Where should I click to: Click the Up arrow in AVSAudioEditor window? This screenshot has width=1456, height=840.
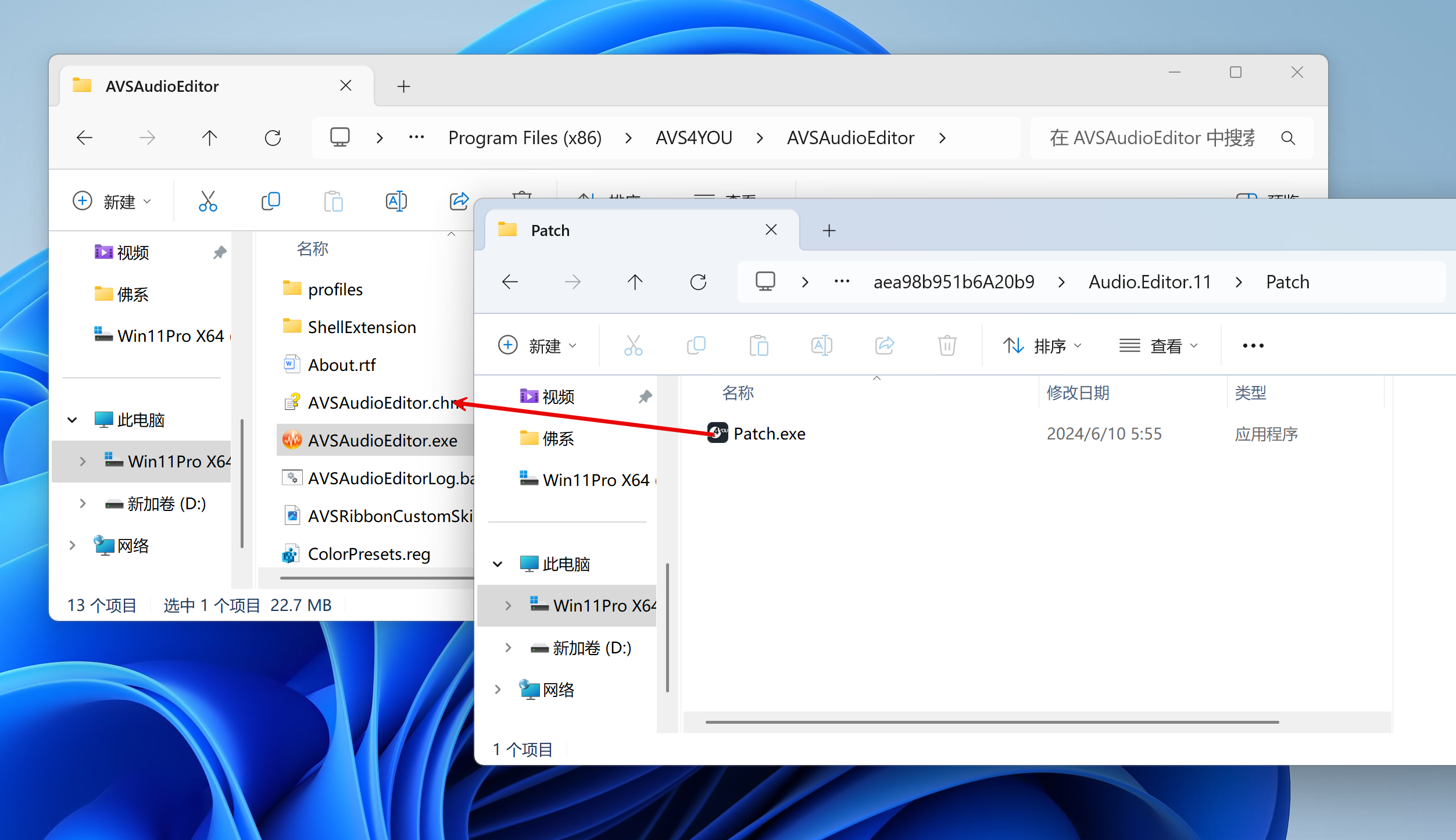tap(209, 138)
